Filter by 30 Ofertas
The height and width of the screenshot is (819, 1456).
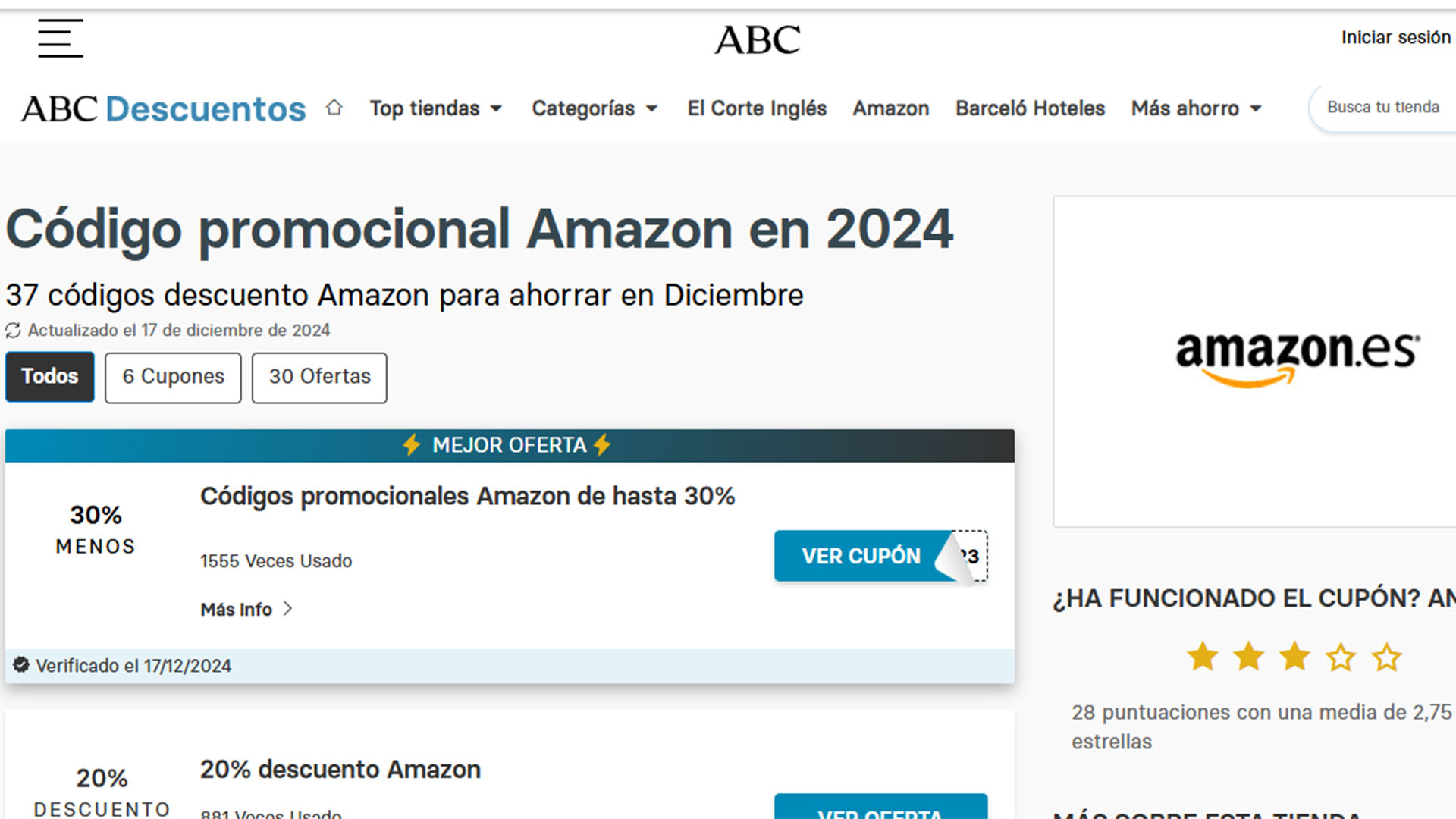point(319,377)
